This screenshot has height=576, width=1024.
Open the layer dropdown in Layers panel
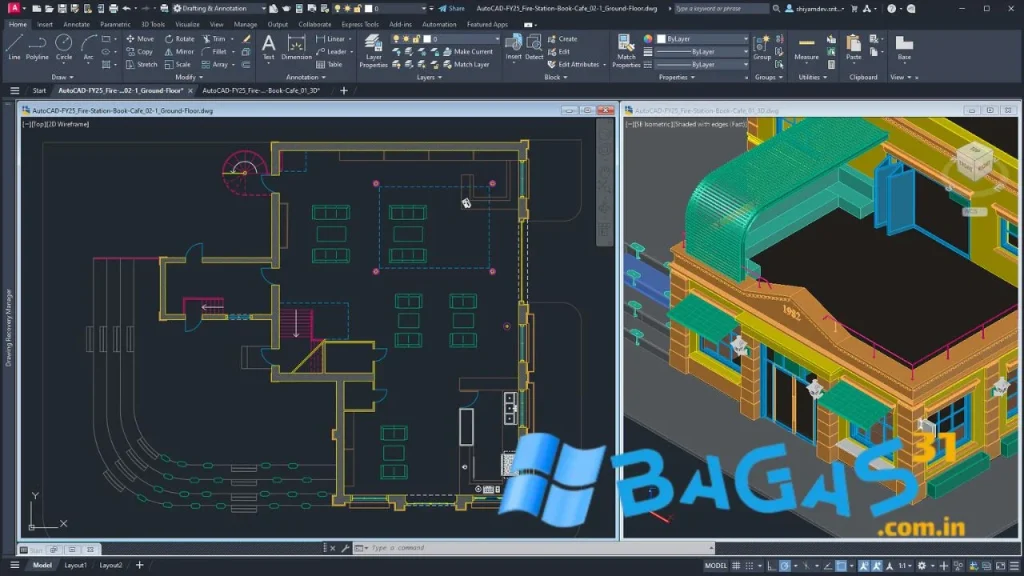(x=446, y=39)
